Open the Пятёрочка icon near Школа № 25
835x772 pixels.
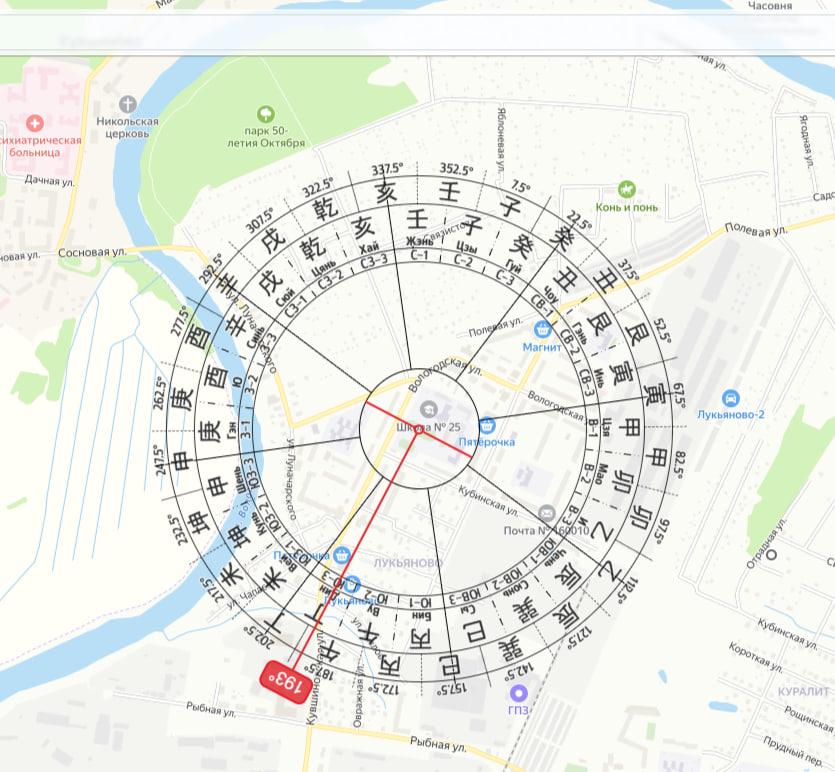tap(487, 425)
